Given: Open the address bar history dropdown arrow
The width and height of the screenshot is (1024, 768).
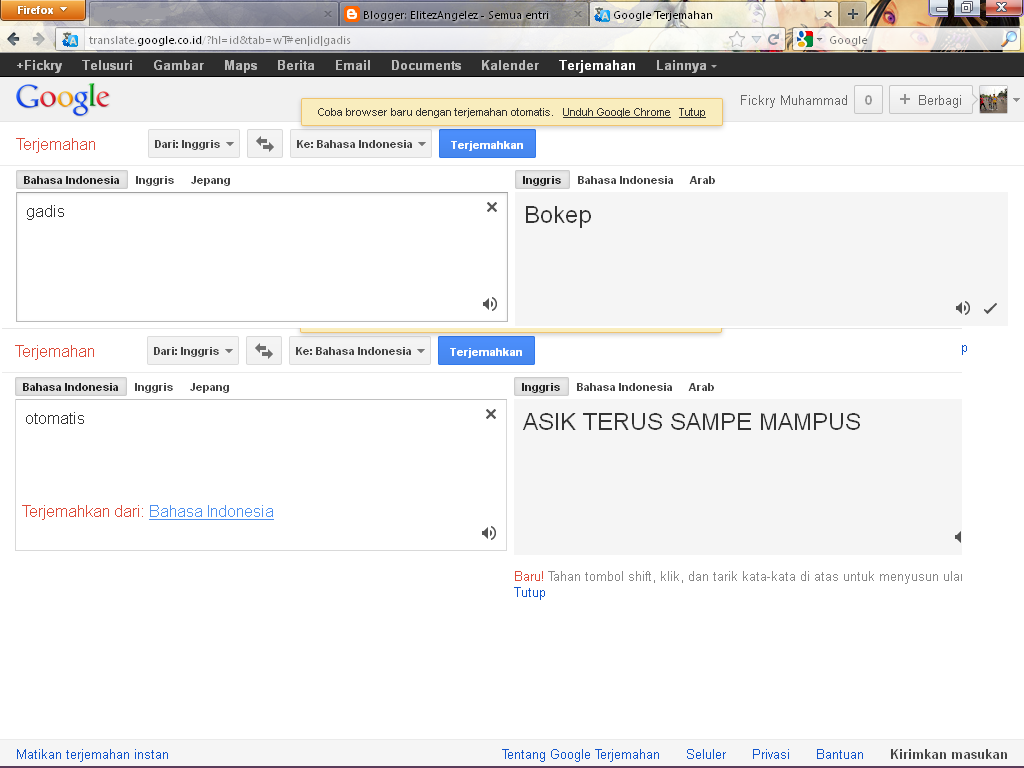Looking at the screenshot, I should [756, 40].
